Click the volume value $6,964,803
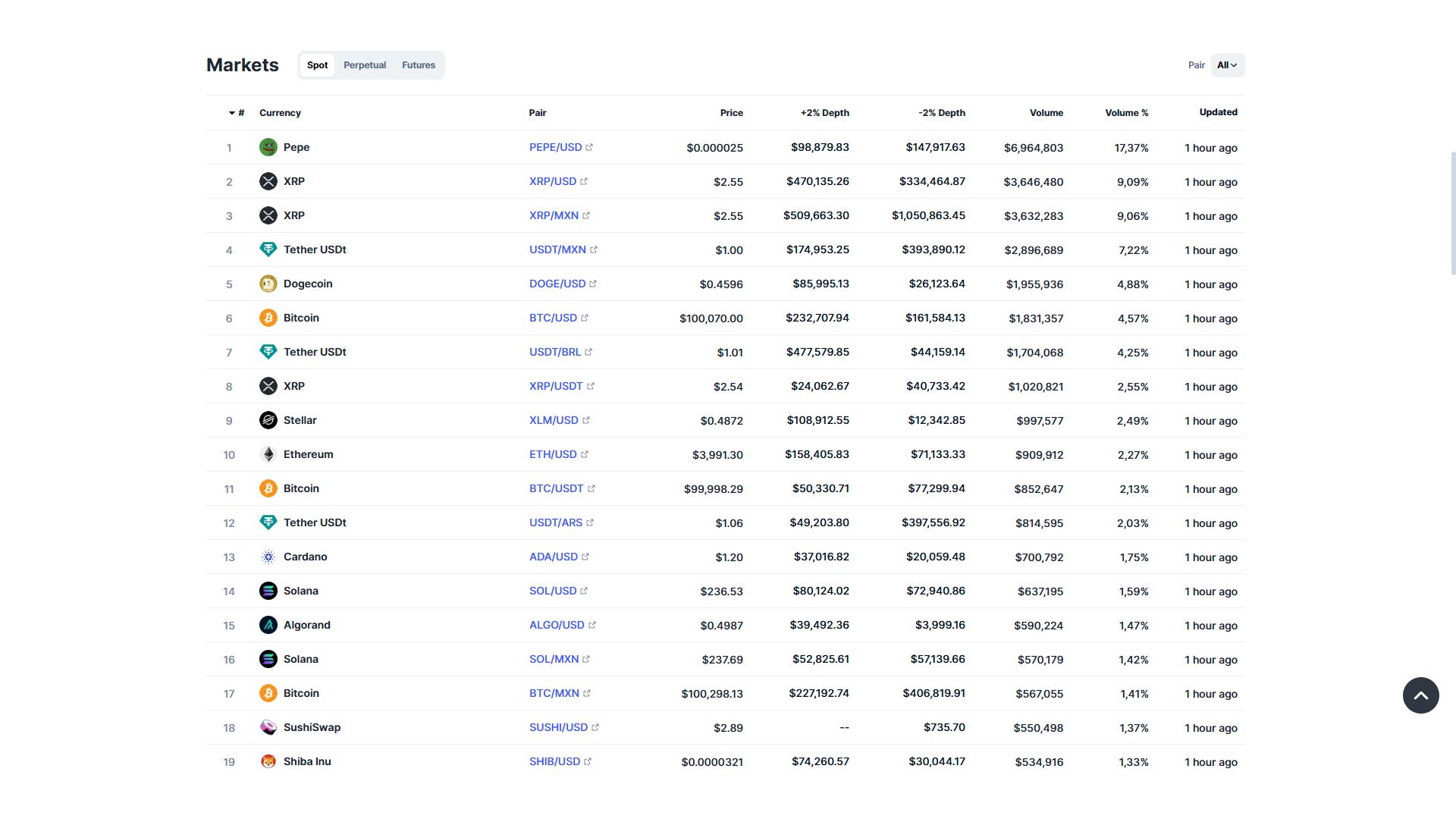This screenshot has height=819, width=1456. 1034,148
